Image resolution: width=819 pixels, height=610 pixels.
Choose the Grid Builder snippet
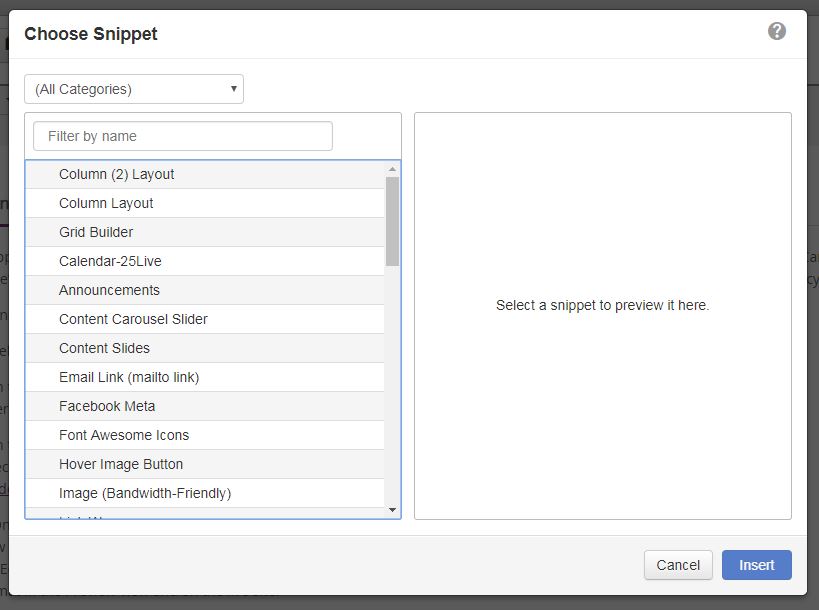pyautogui.click(x=96, y=232)
